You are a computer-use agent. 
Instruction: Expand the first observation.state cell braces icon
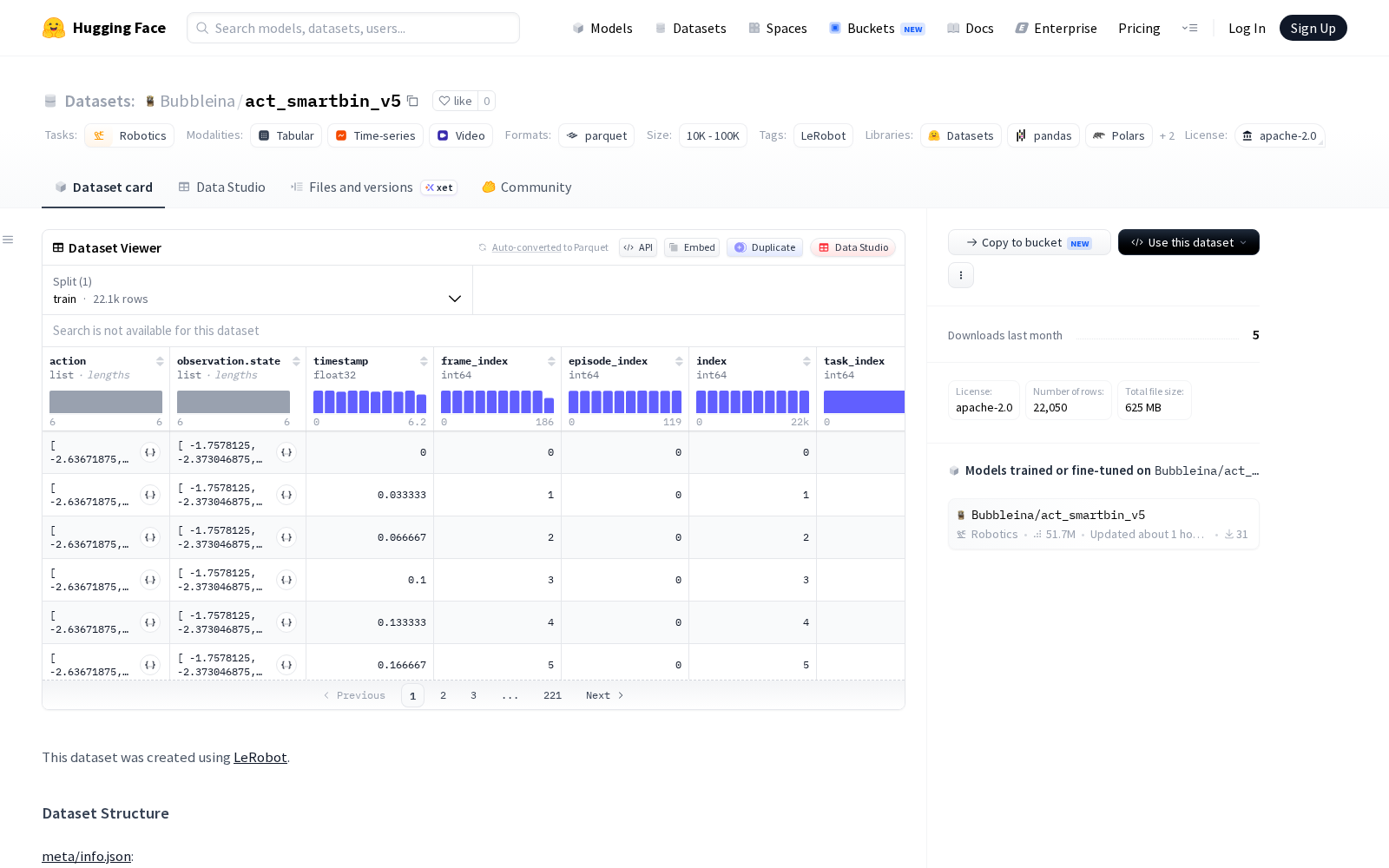click(x=286, y=452)
